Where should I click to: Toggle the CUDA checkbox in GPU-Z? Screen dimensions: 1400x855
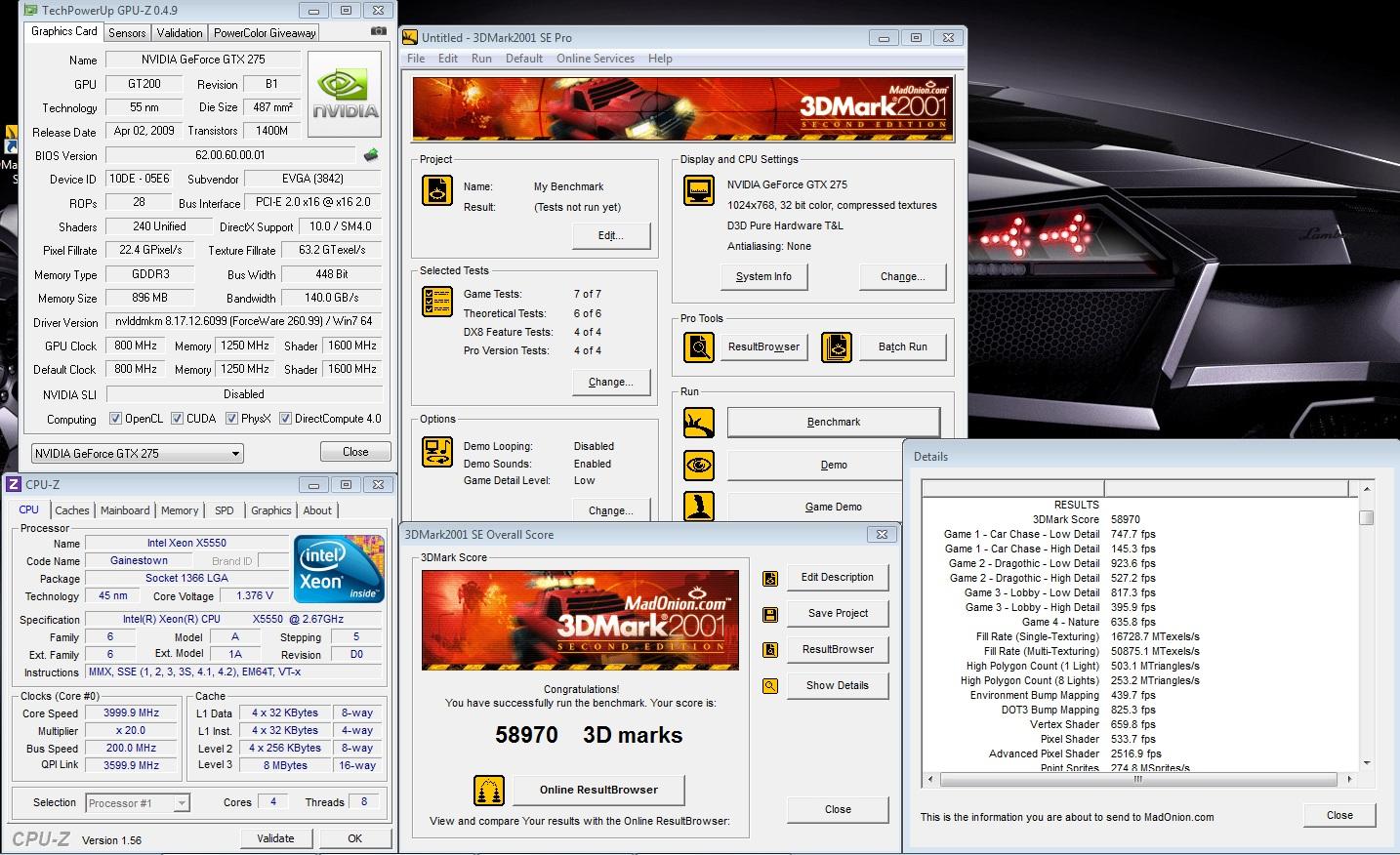click(x=177, y=419)
